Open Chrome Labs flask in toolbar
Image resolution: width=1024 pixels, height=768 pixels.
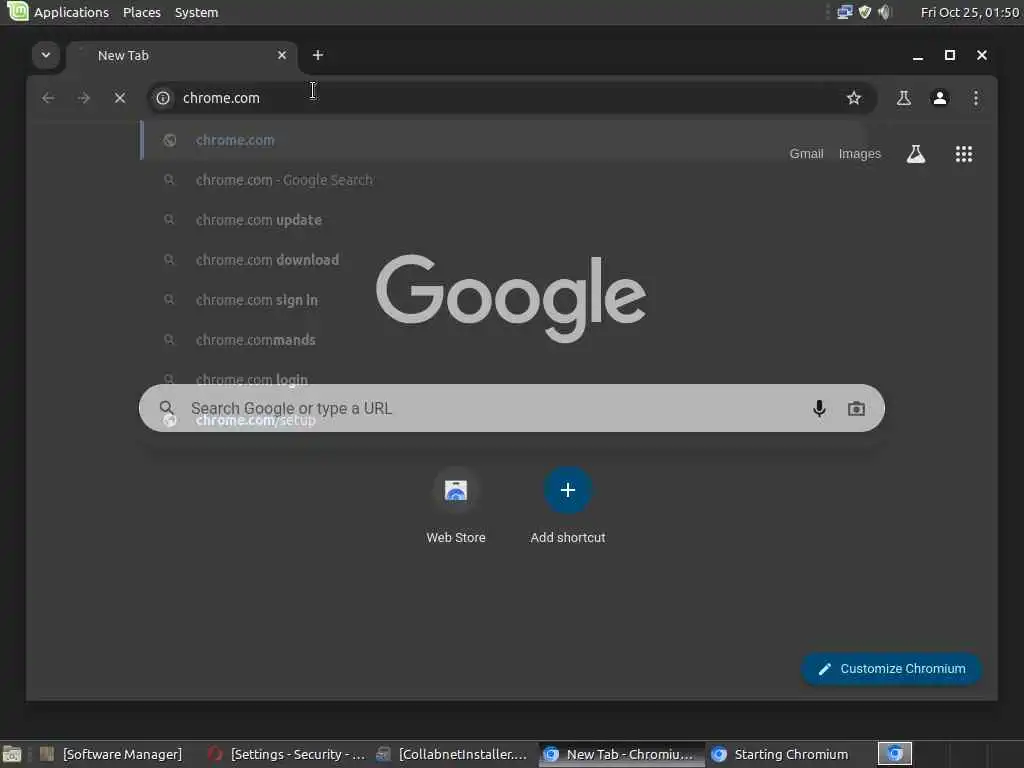904,98
